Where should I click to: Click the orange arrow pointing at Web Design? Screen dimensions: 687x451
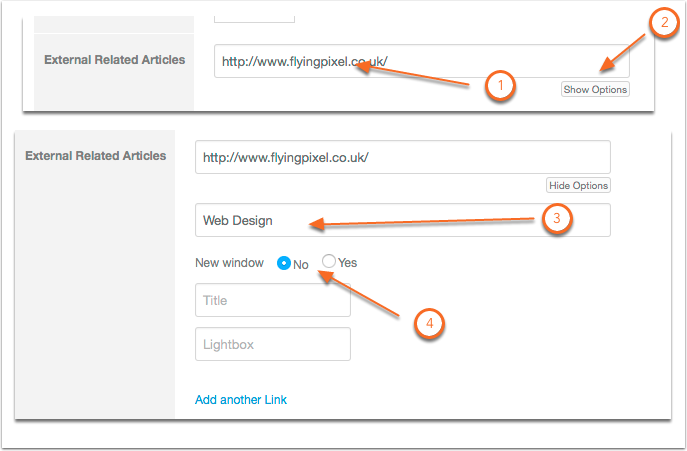click(421, 222)
